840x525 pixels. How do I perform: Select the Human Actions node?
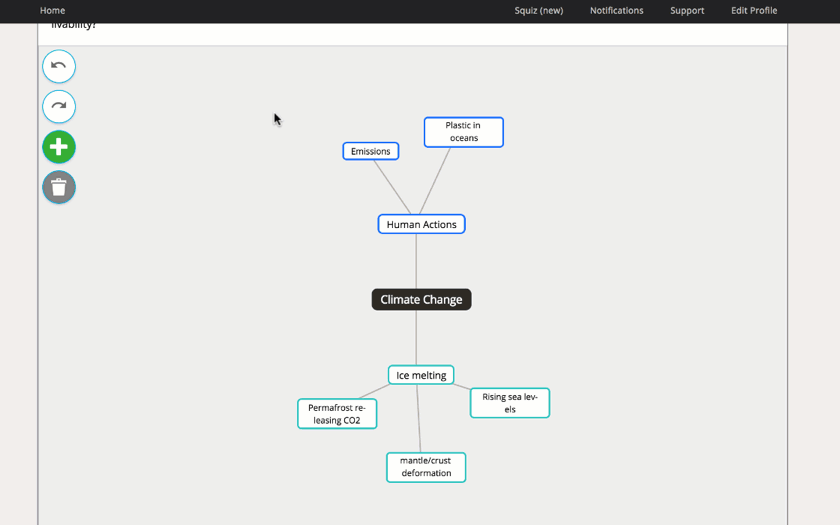coord(422,224)
